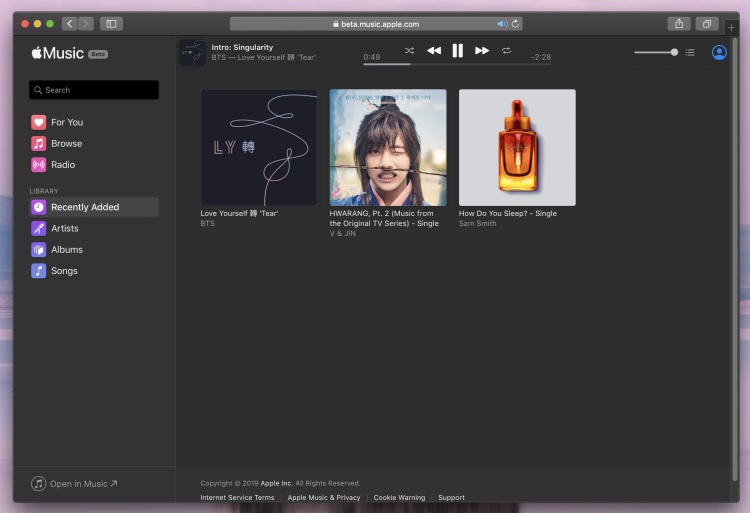
Task: Open the Cookie Warning link
Action: pos(399,497)
